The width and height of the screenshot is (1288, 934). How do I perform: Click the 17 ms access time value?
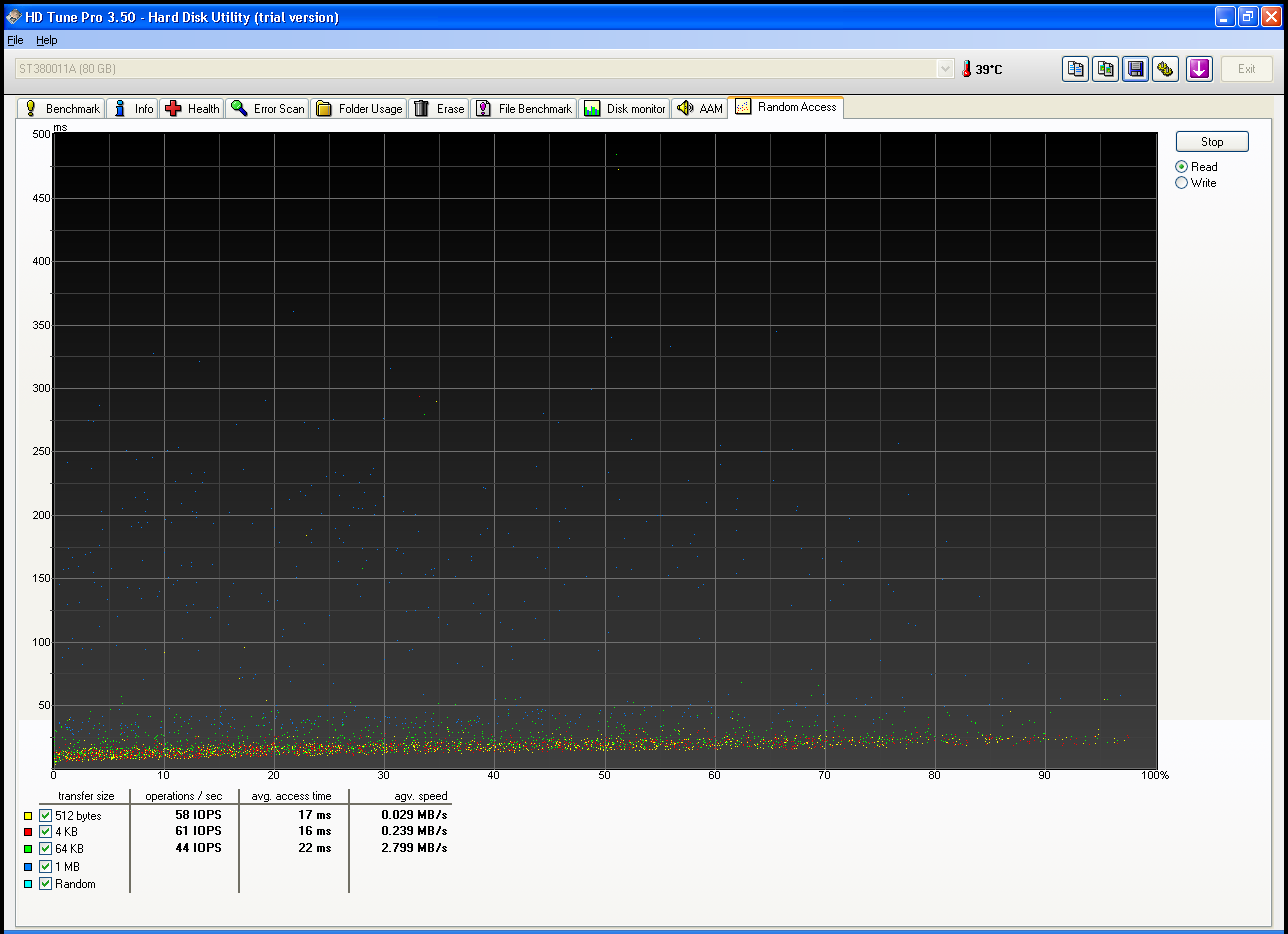click(x=315, y=815)
